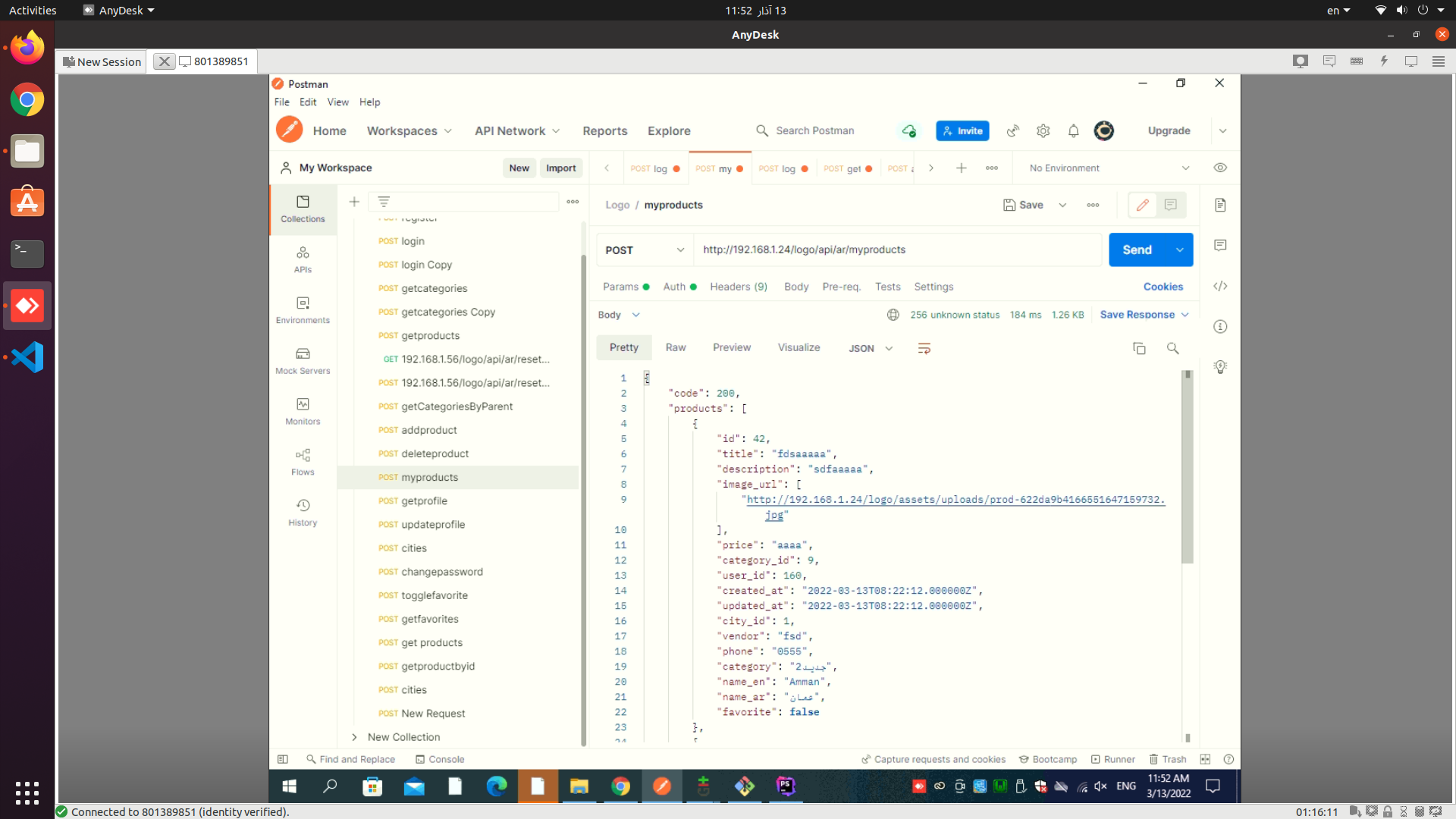This screenshot has width=1456, height=819.
Task: Toggle environment quick look eye icon
Action: pos(1220,168)
